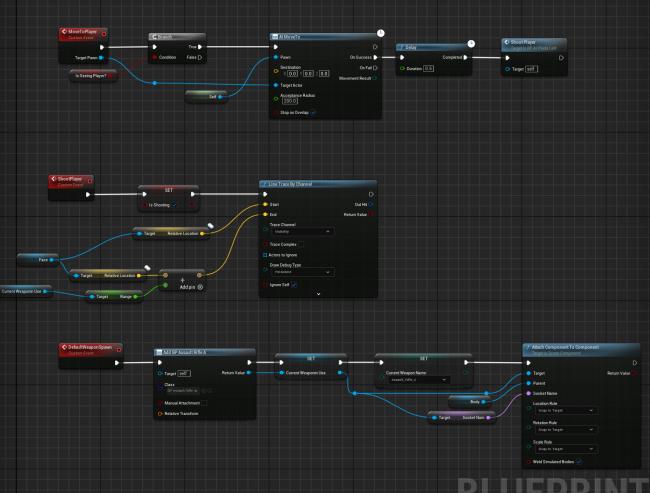Click the Branch True execution pin
The image size is (650, 493).
click(200, 47)
